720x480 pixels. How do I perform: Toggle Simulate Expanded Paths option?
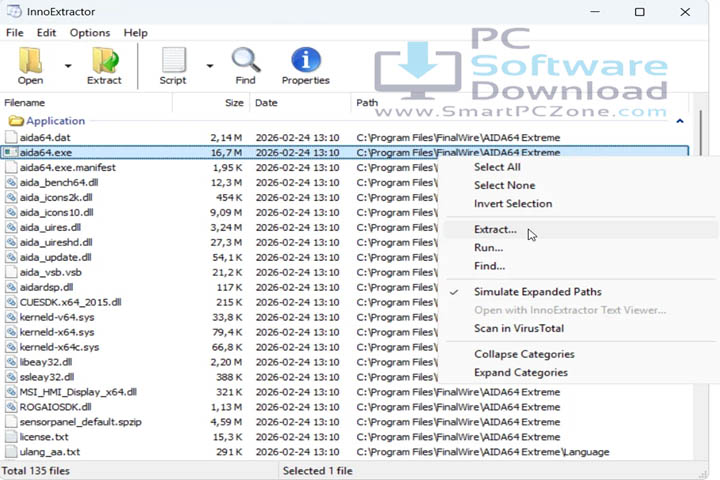click(x=538, y=292)
